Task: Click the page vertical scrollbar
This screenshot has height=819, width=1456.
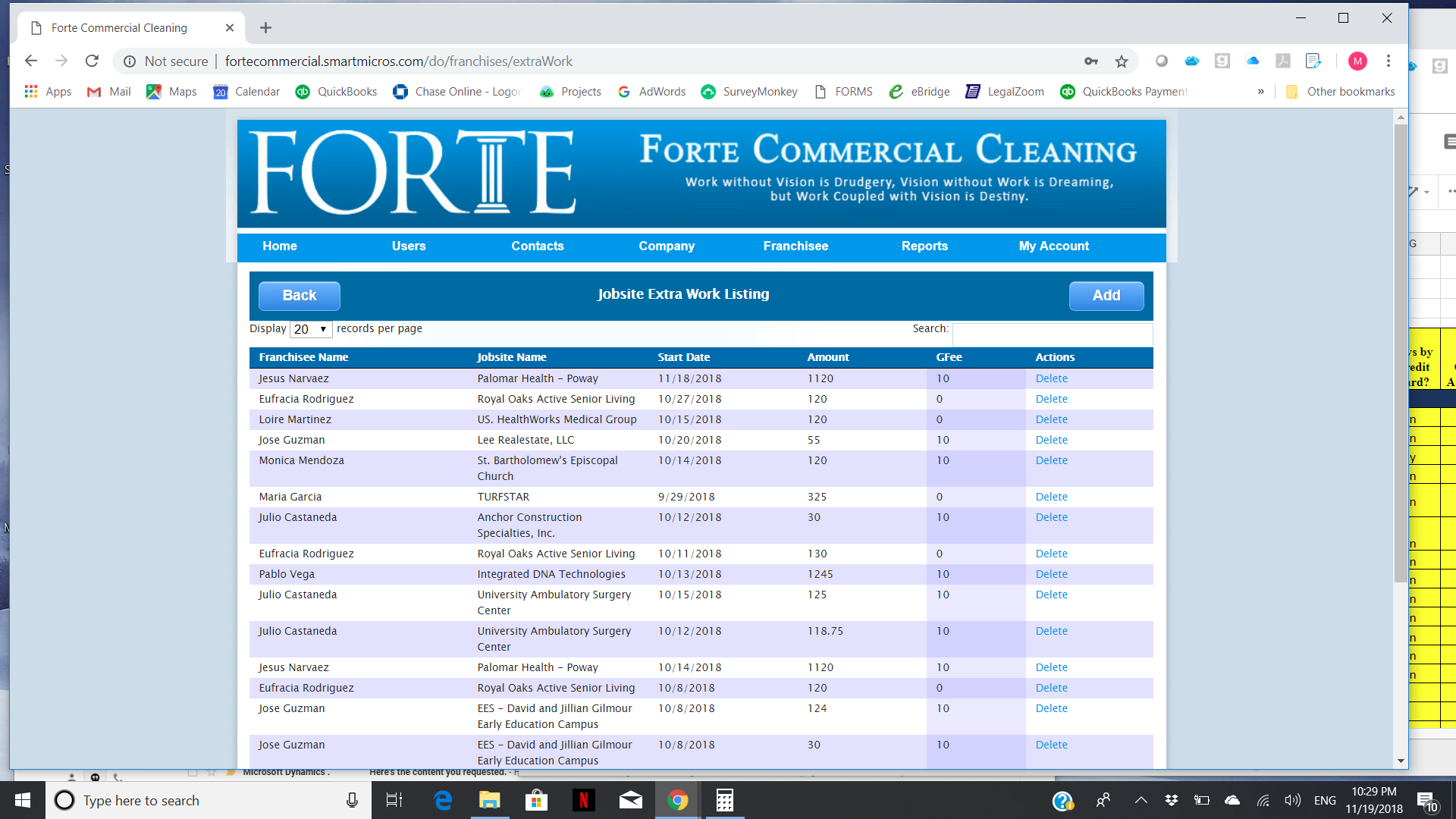Action: (x=1401, y=353)
